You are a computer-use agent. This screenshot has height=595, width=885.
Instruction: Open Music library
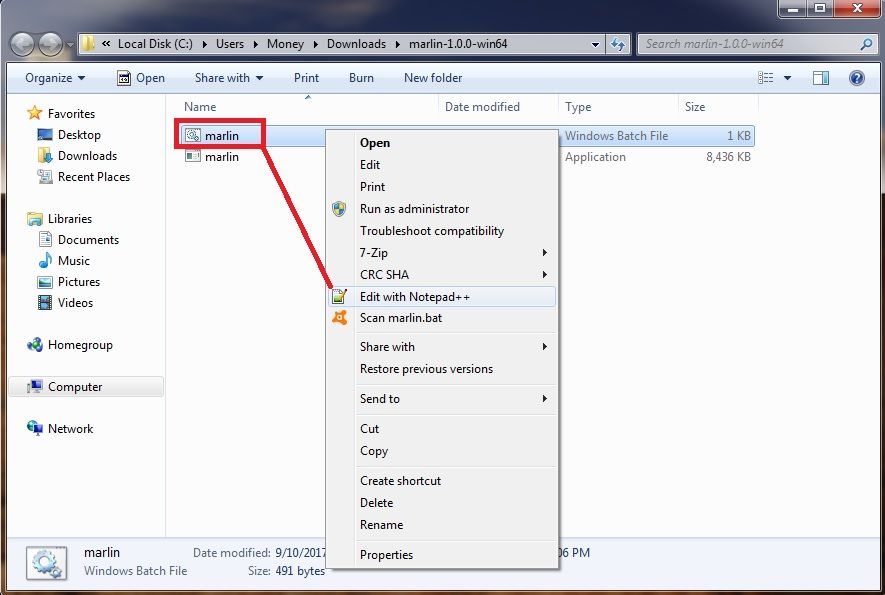coord(64,261)
